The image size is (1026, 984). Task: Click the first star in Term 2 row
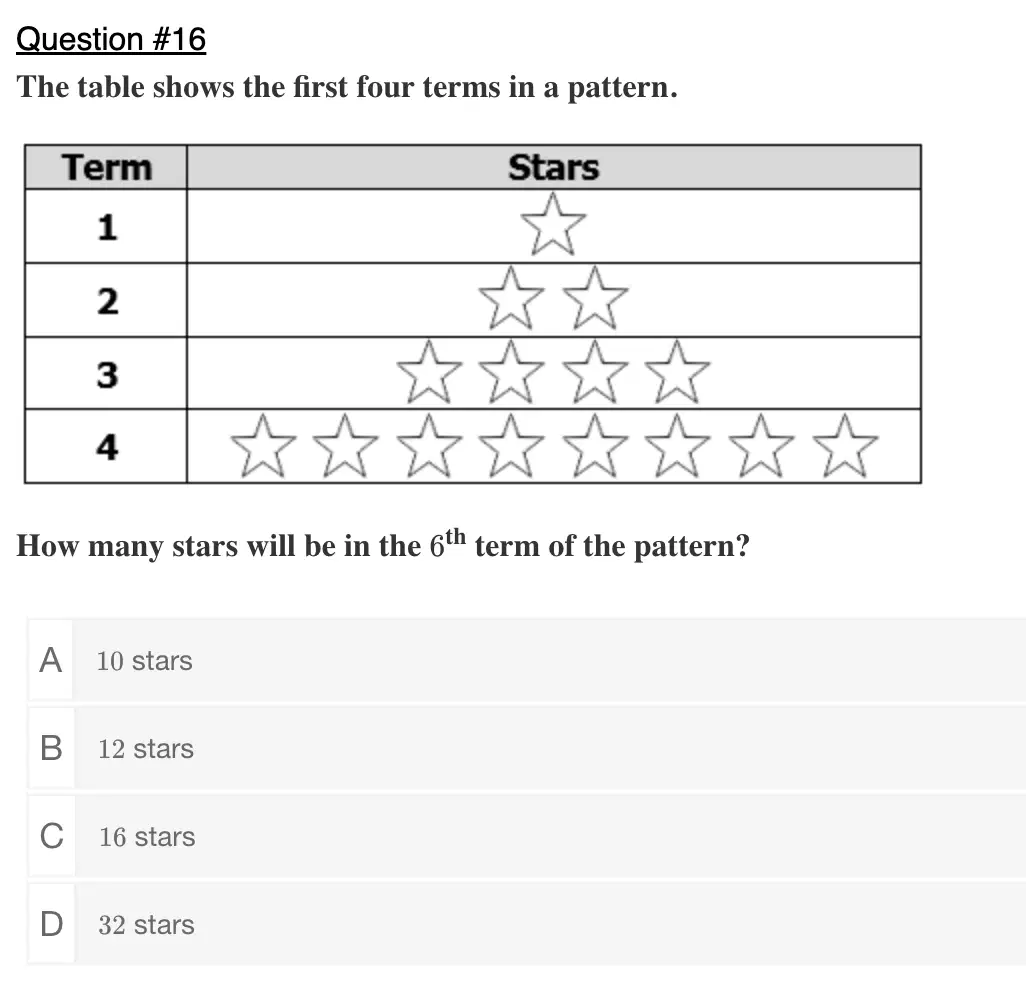click(x=511, y=298)
